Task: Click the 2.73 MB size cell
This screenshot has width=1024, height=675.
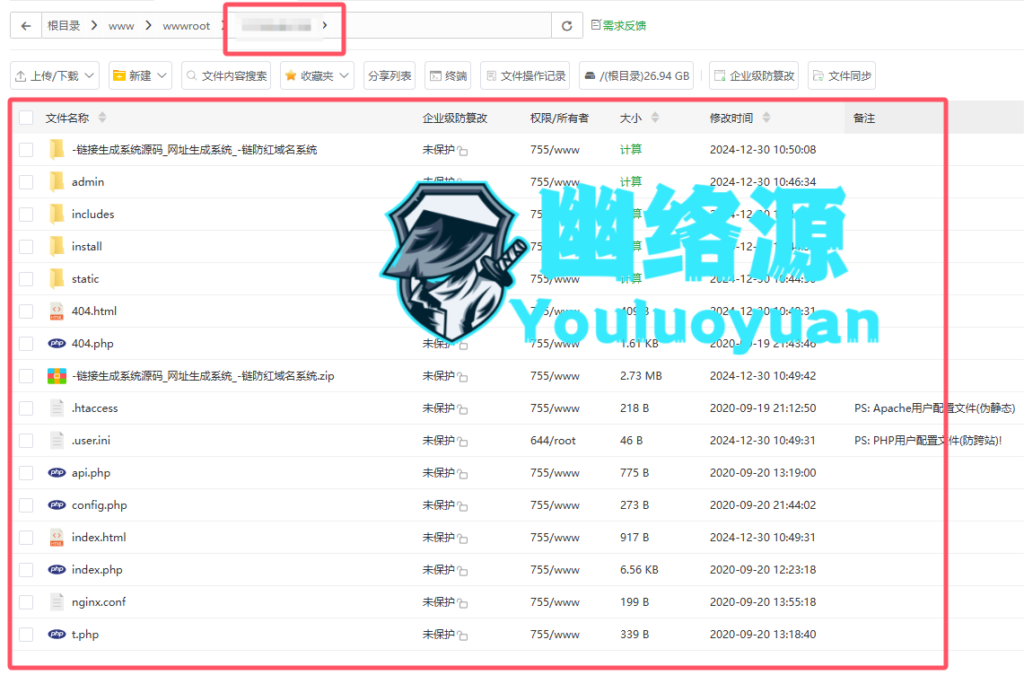Action: pos(641,376)
